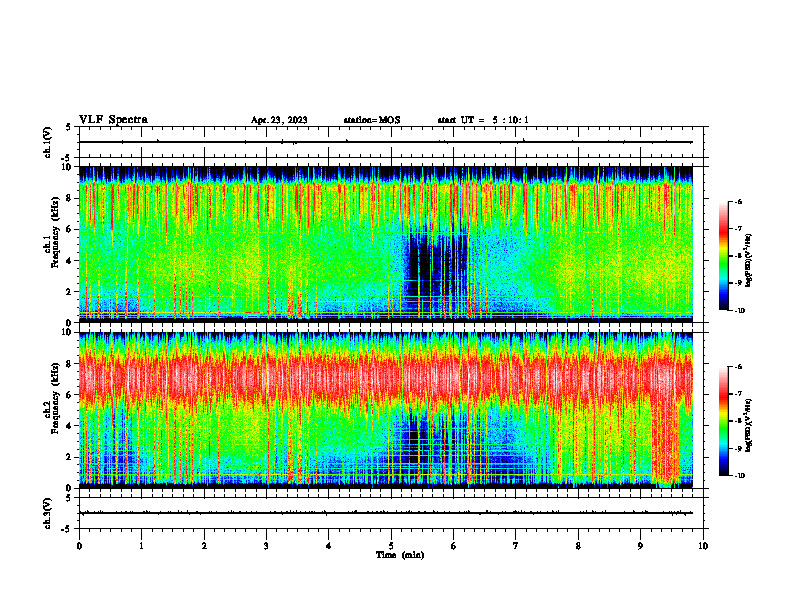Select the date text "Apr. 23, 2023"
The image size is (792, 612).
point(279,120)
